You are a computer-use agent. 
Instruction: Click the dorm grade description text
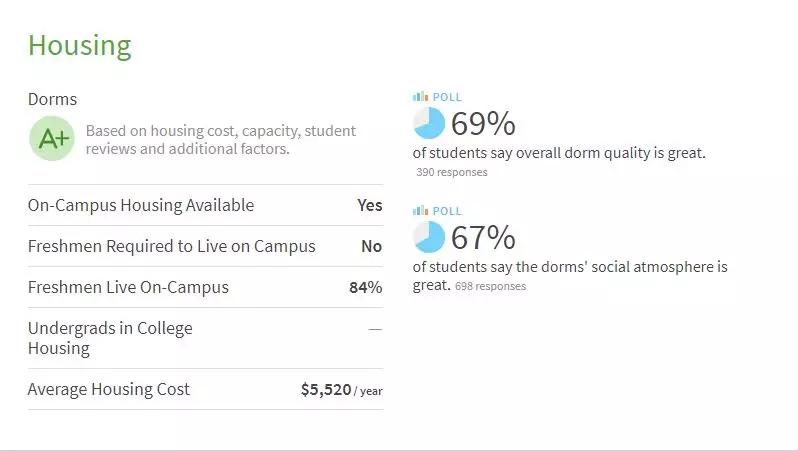220,140
